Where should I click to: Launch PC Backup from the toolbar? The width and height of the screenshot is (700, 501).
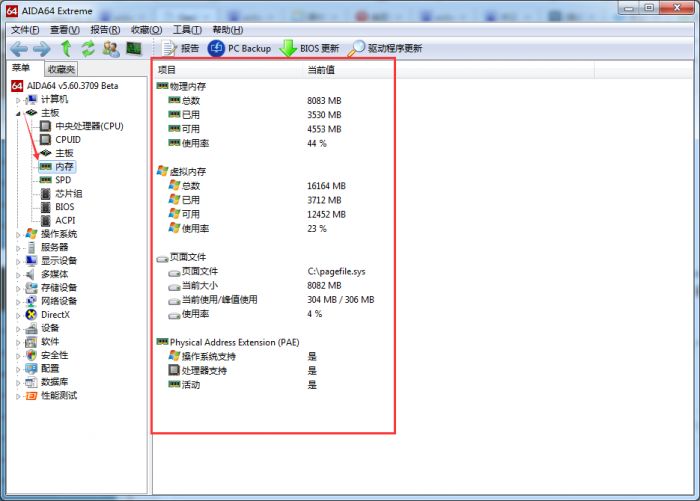click(239, 48)
